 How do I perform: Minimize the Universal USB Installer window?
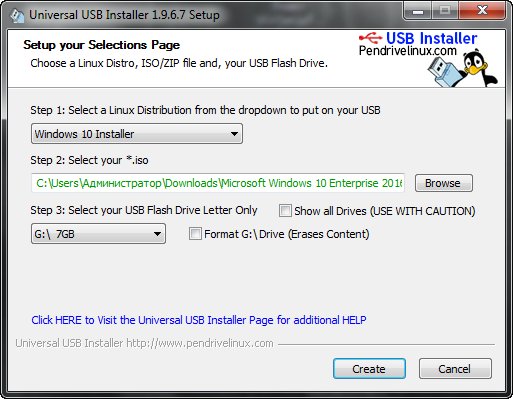(418, 11)
